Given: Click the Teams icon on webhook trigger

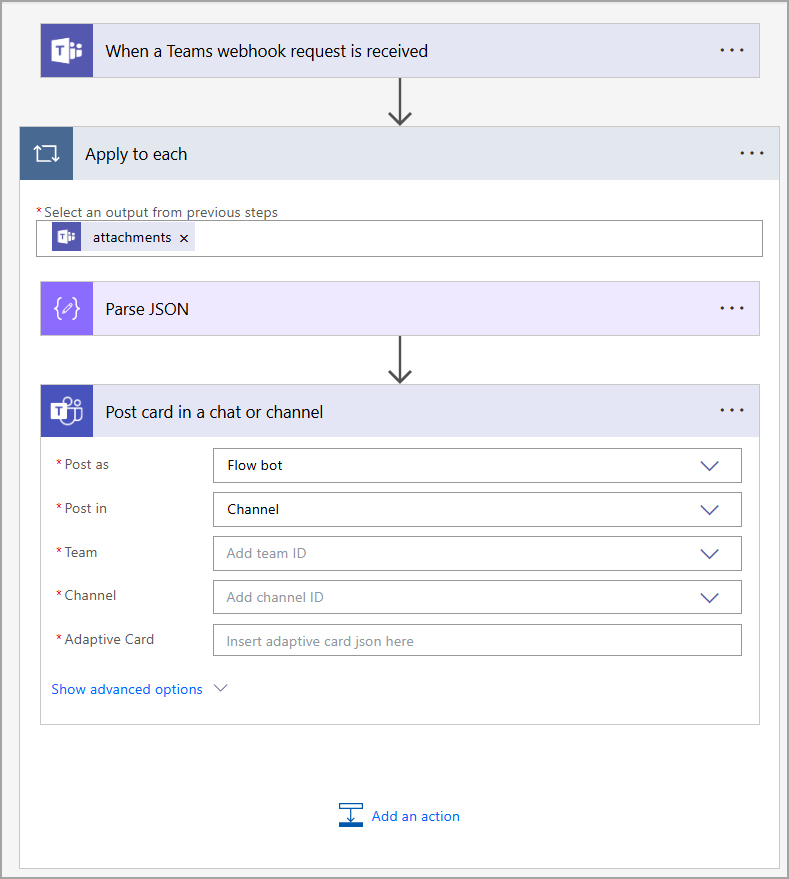Looking at the screenshot, I should [x=67, y=50].
